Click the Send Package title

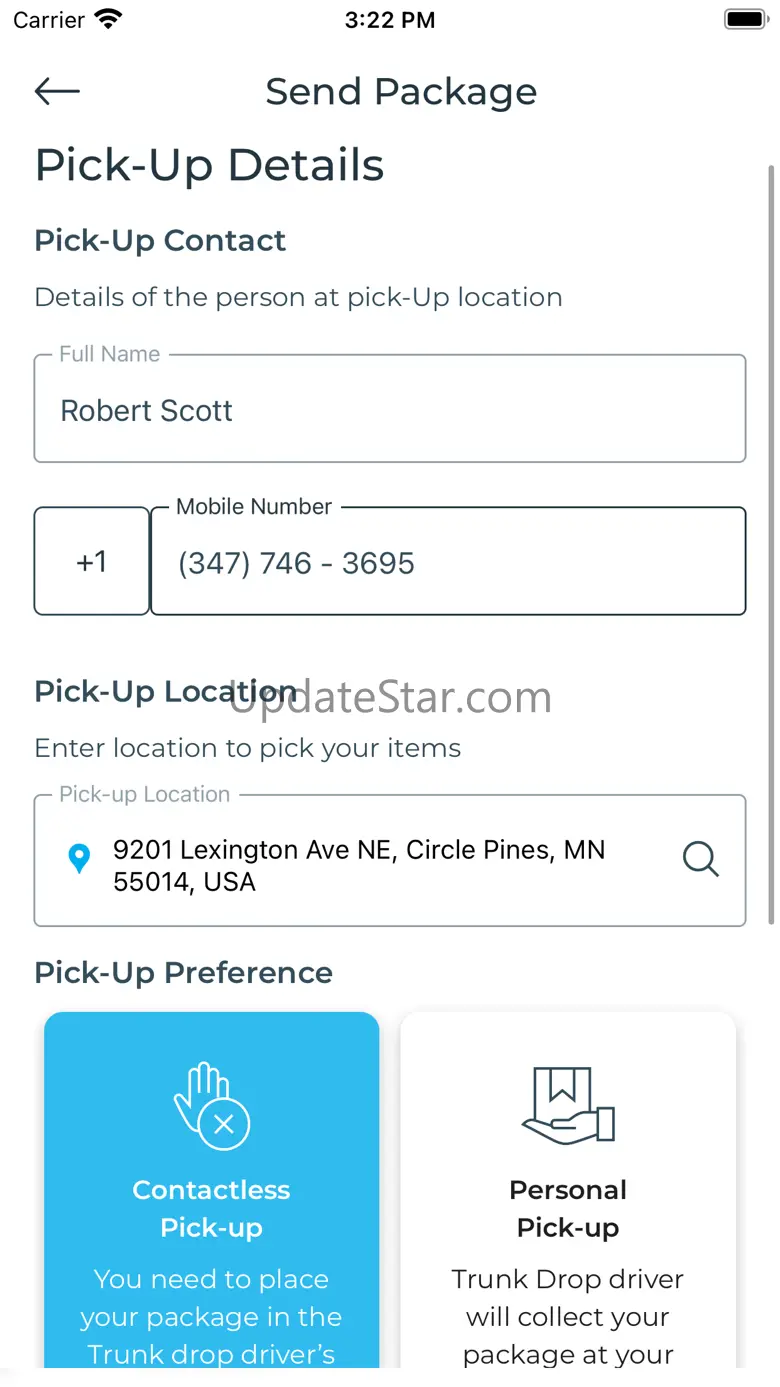pyautogui.click(x=401, y=92)
